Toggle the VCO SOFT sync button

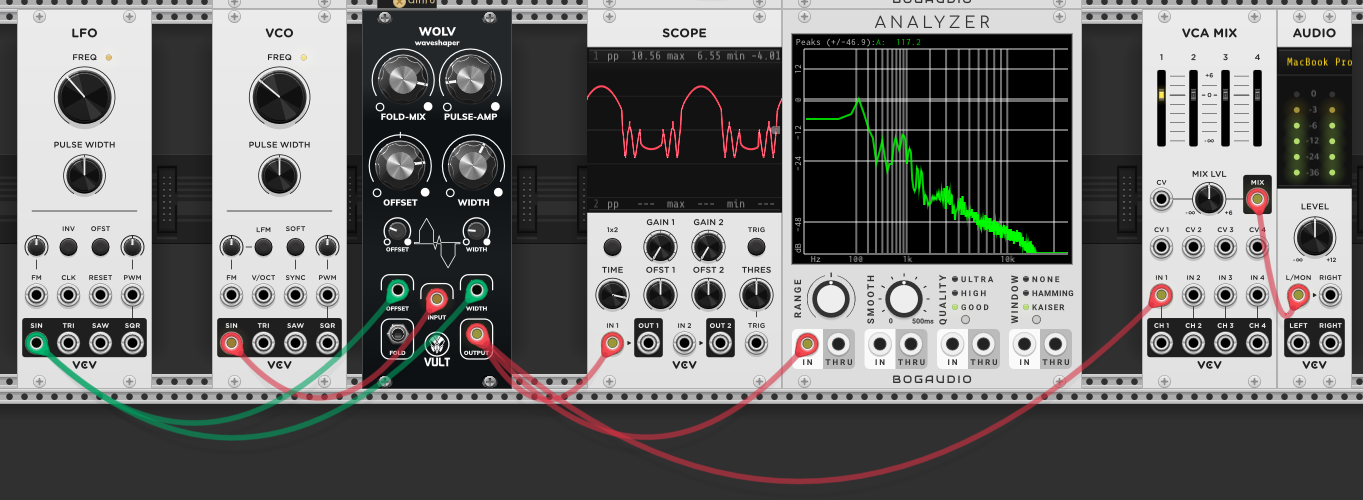point(295,245)
